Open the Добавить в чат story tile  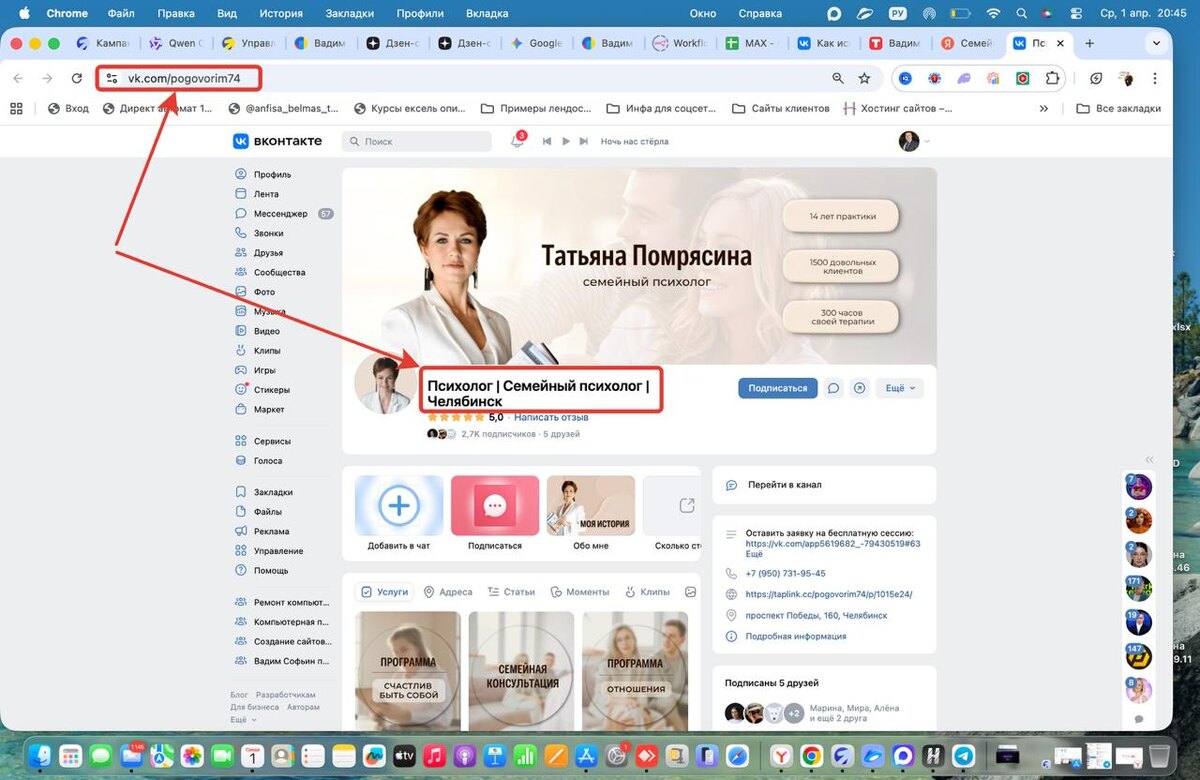click(398, 513)
